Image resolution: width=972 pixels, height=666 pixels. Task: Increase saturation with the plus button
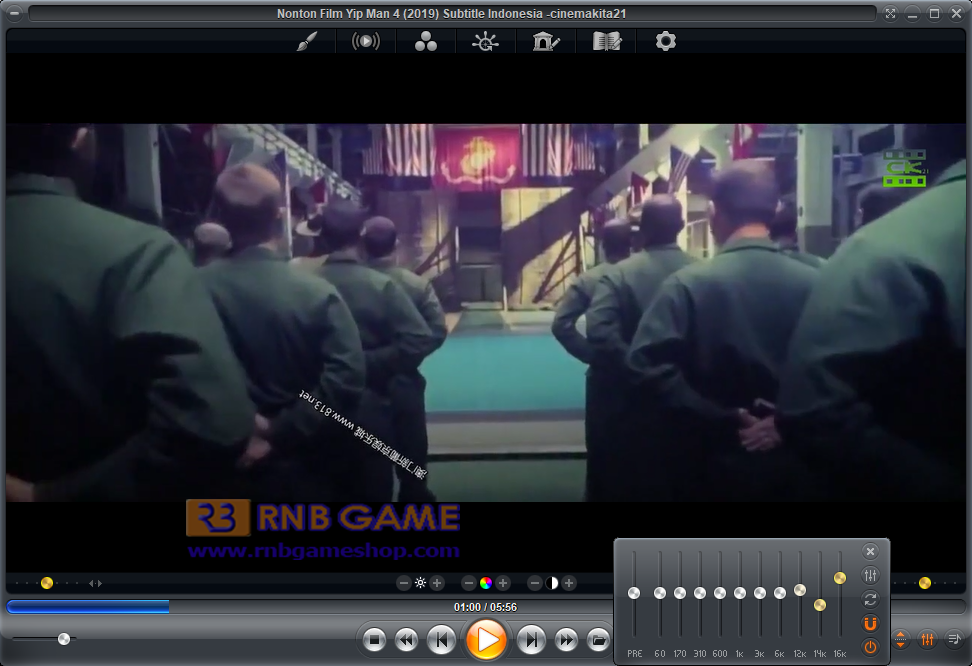(503, 583)
